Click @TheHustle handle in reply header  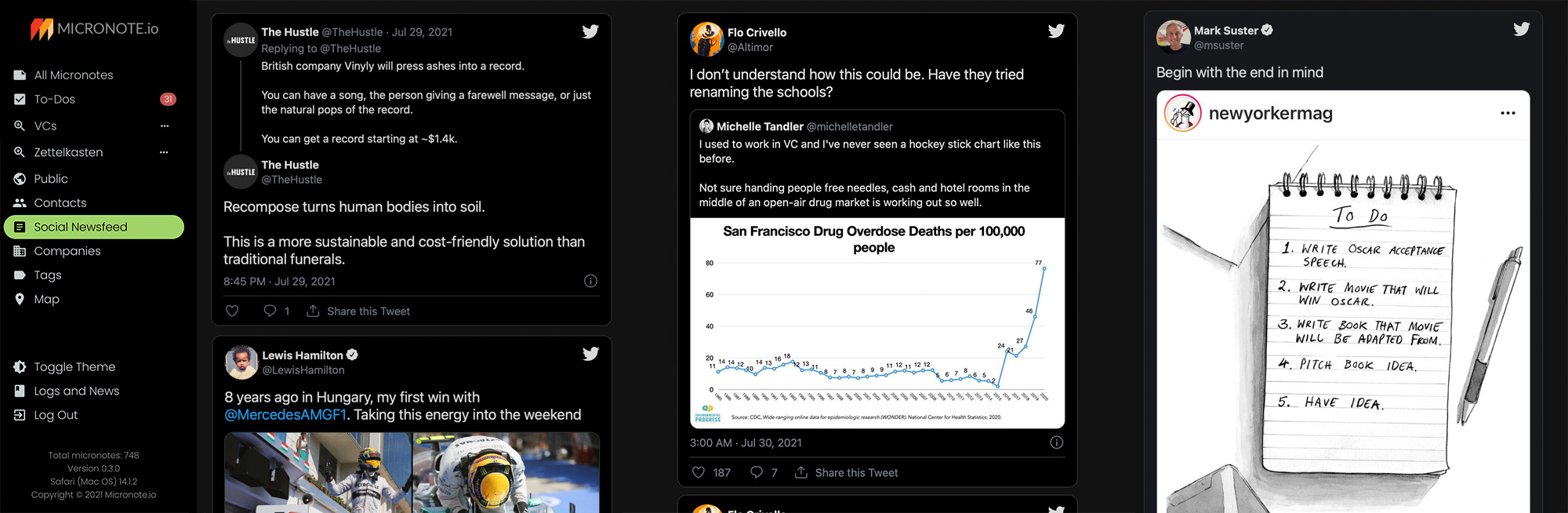click(x=353, y=32)
